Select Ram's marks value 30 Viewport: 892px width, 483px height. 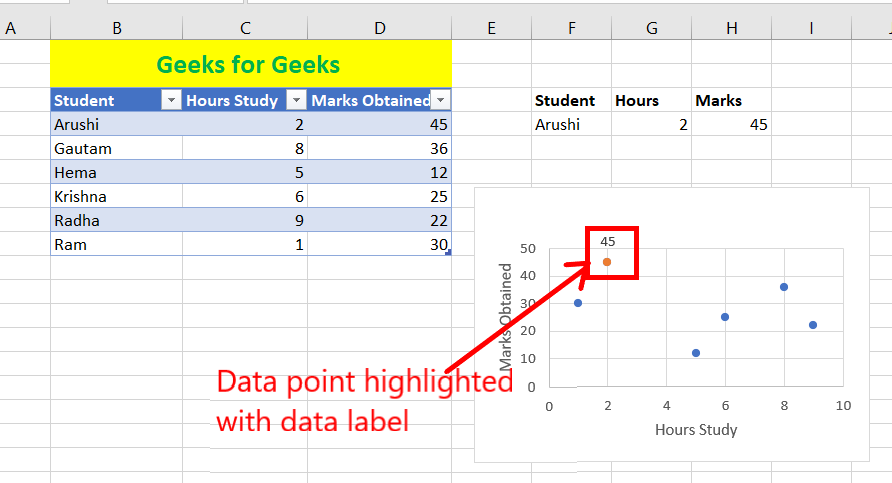(379, 245)
